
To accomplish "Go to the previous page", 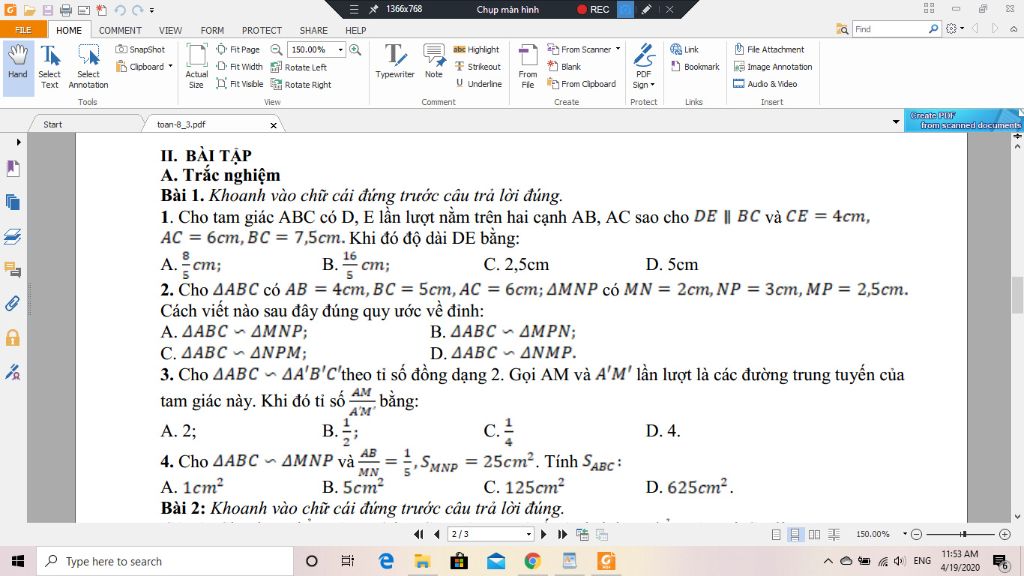I will [x=437, y=534].
